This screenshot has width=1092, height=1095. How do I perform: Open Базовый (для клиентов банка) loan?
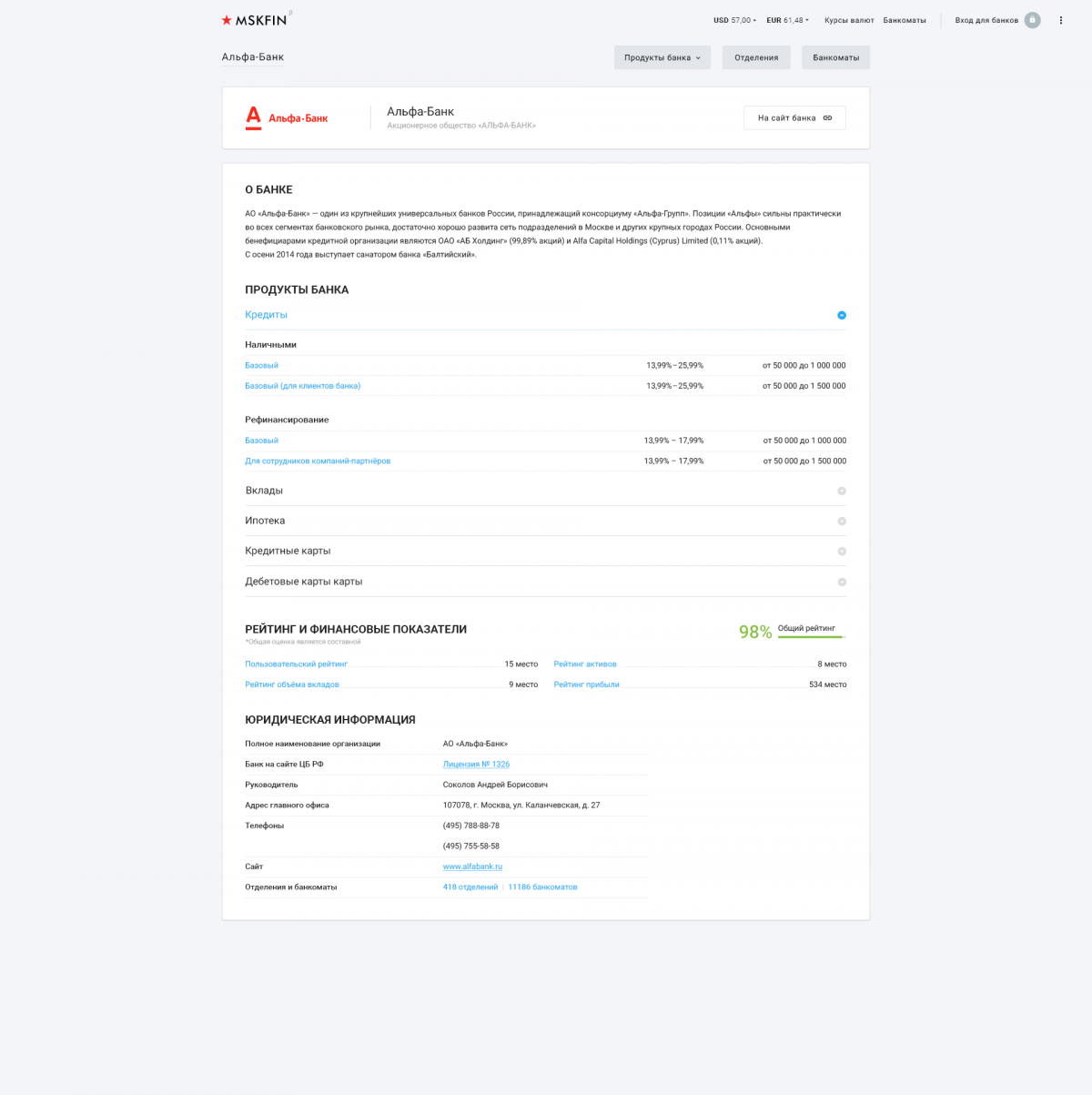click(x=302, y=386)
